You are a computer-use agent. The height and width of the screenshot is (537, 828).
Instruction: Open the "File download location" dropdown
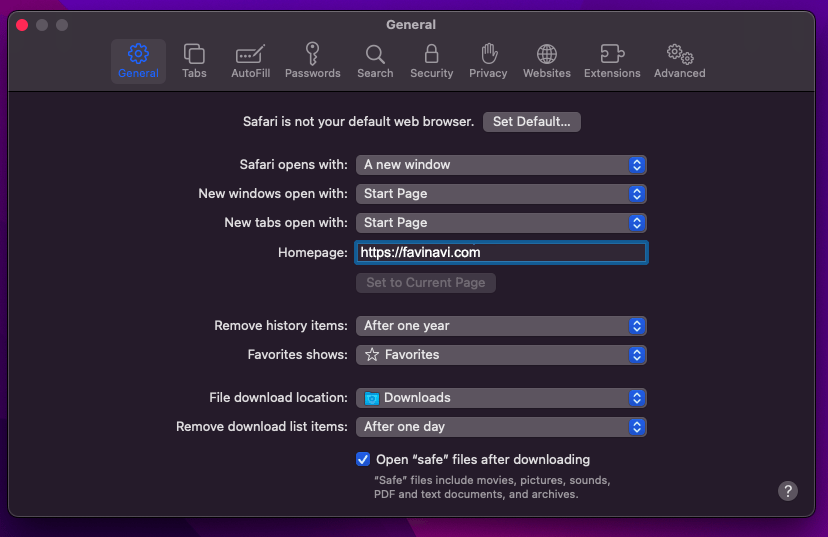[x=501, y=398]
